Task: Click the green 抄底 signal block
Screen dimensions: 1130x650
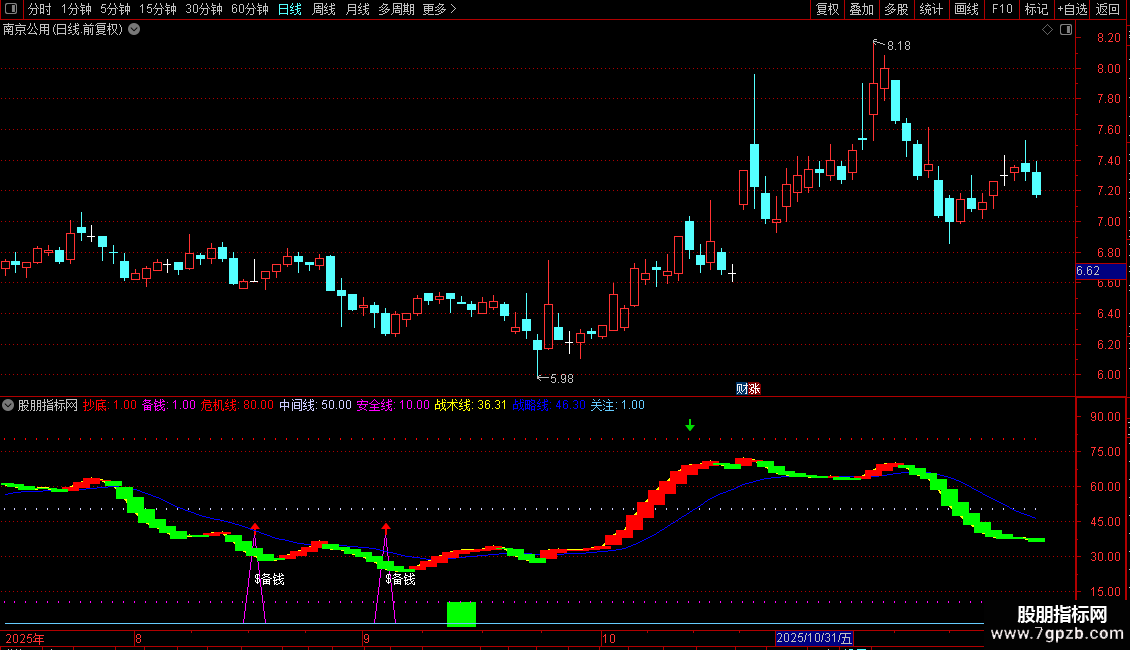Action: tap(461, 614)
